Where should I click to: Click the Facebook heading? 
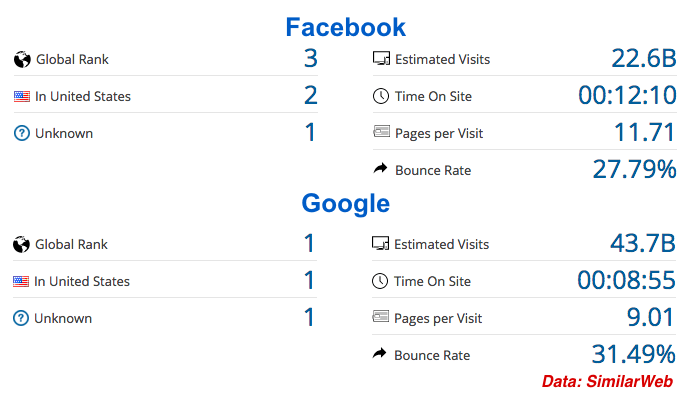[345, 27]
